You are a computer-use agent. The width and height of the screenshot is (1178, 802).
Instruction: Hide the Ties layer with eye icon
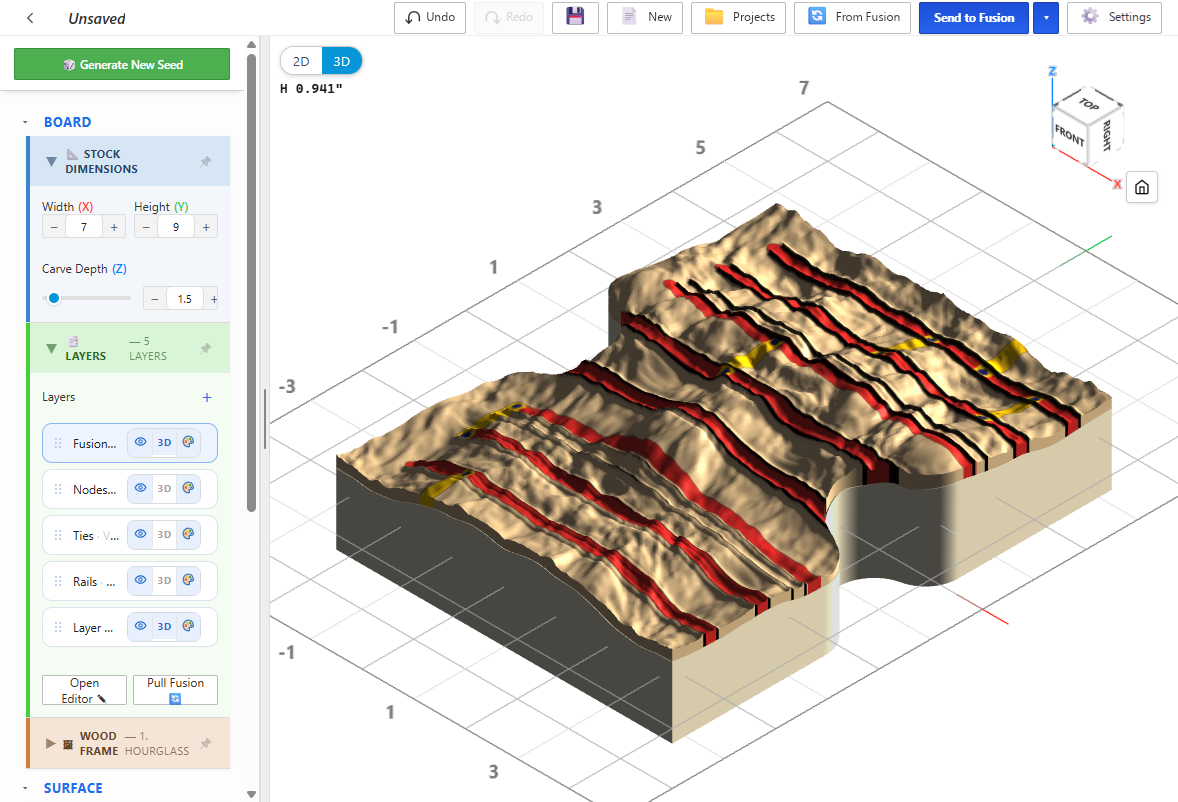140,535
